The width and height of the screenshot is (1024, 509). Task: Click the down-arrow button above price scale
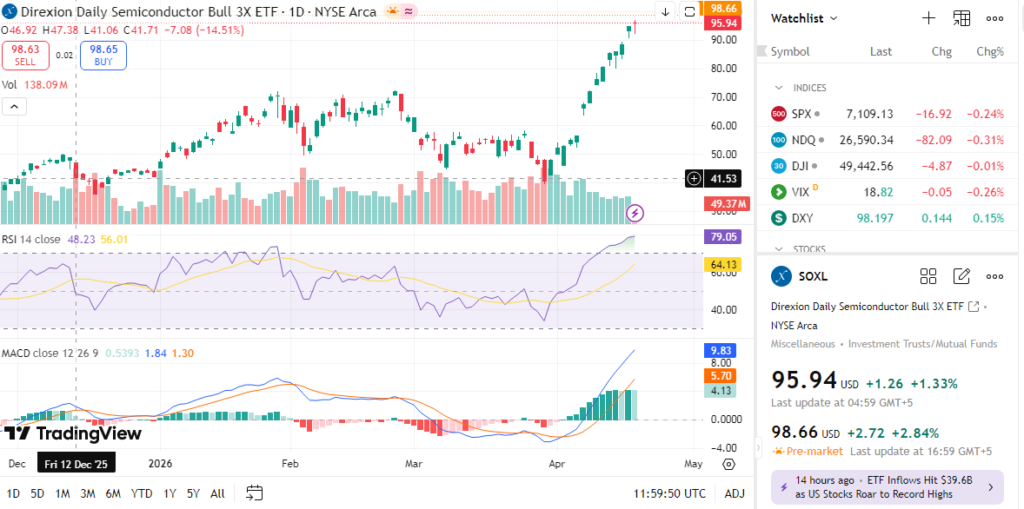[665, 11]
